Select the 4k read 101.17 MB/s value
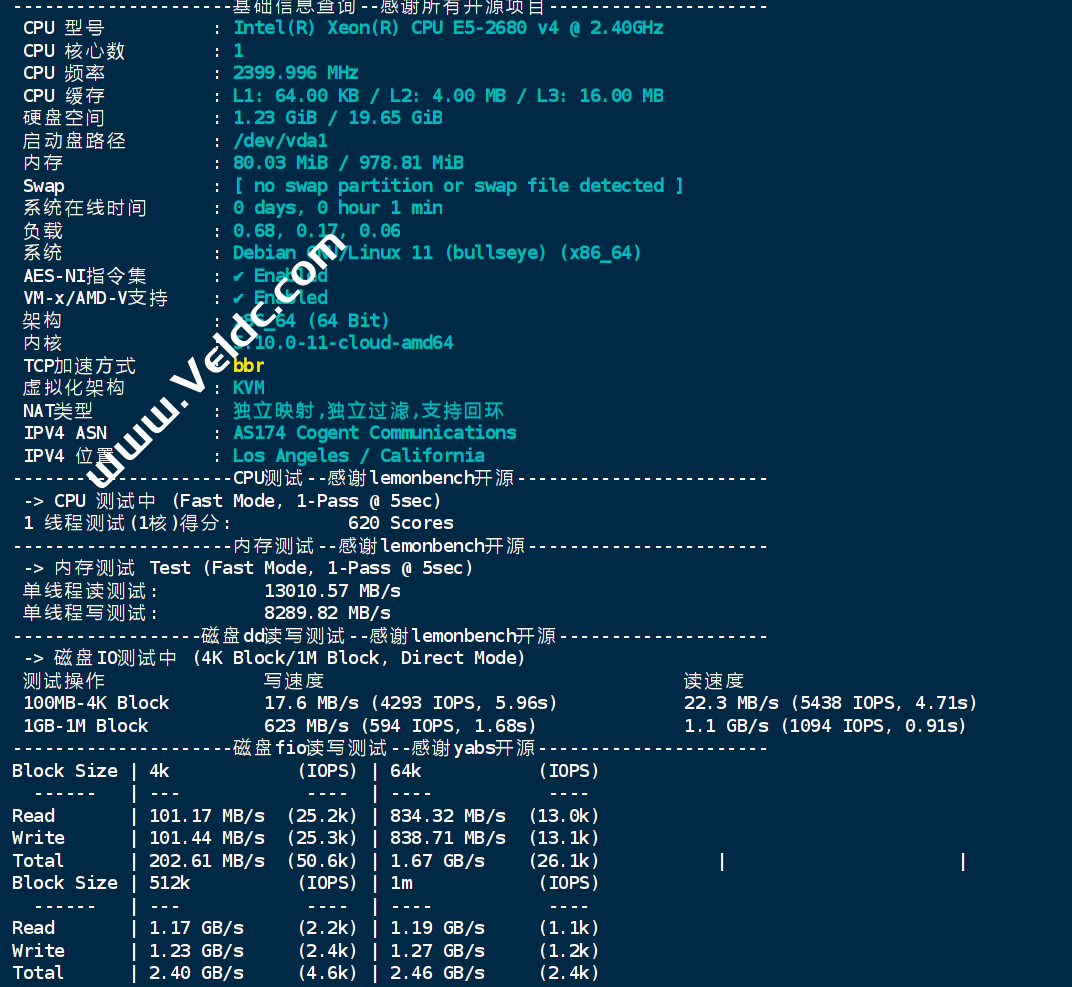Screen dimensions: 1072x987 tap(207, 815)
